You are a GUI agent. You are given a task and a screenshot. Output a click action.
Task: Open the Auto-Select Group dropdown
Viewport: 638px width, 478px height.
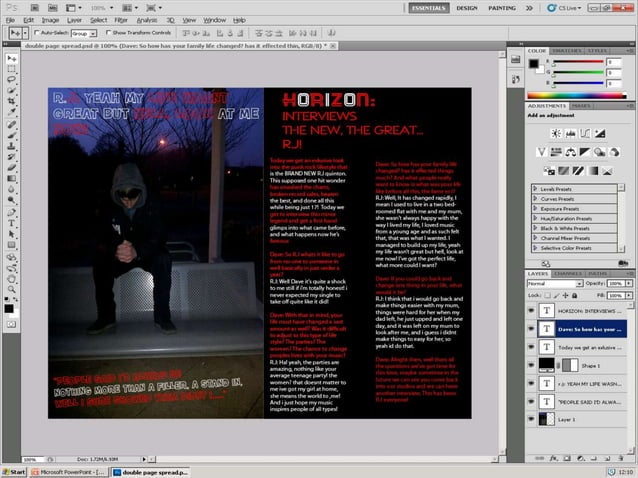84,33
